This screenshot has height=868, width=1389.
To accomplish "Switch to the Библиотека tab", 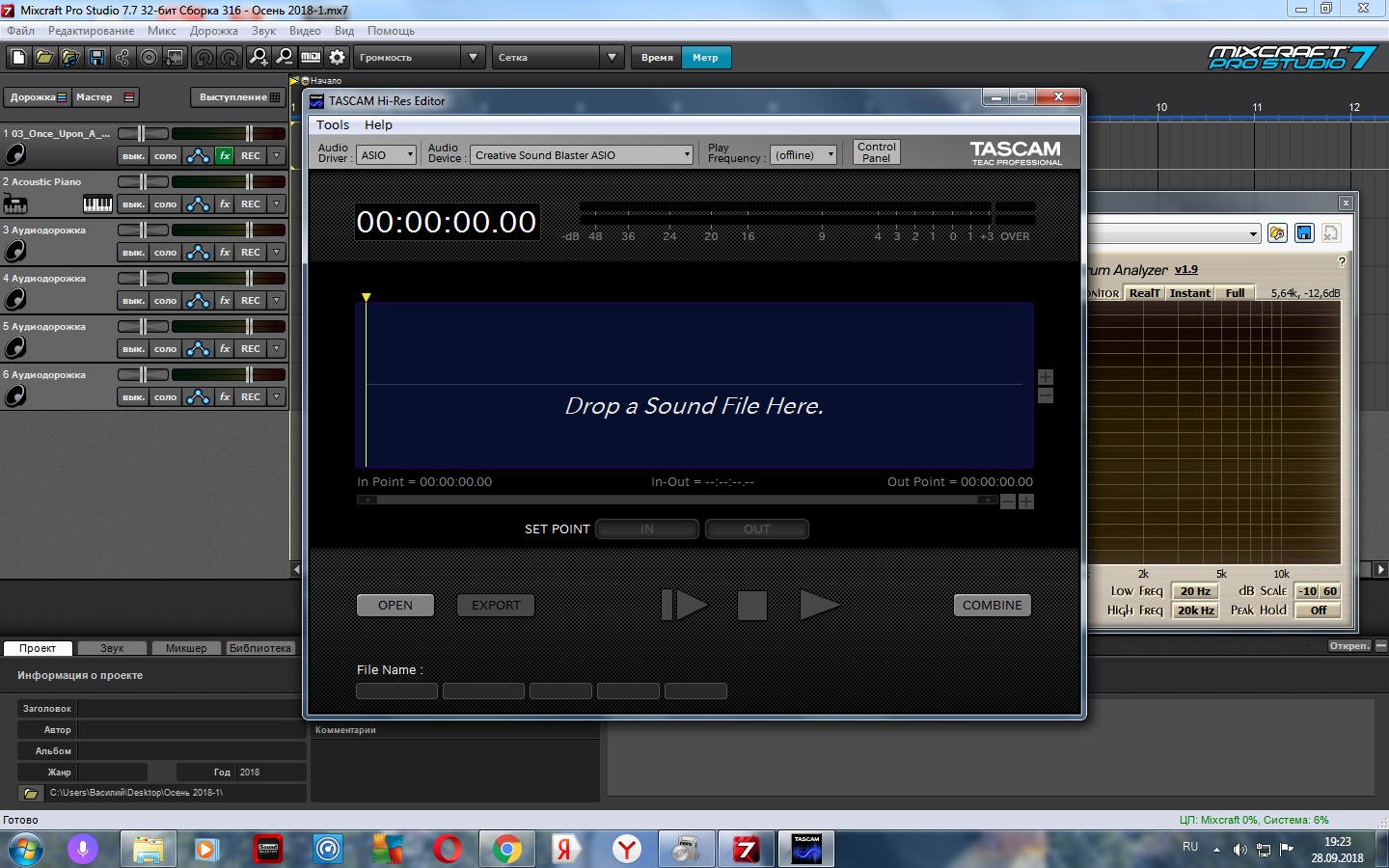I will click(260, 648).
